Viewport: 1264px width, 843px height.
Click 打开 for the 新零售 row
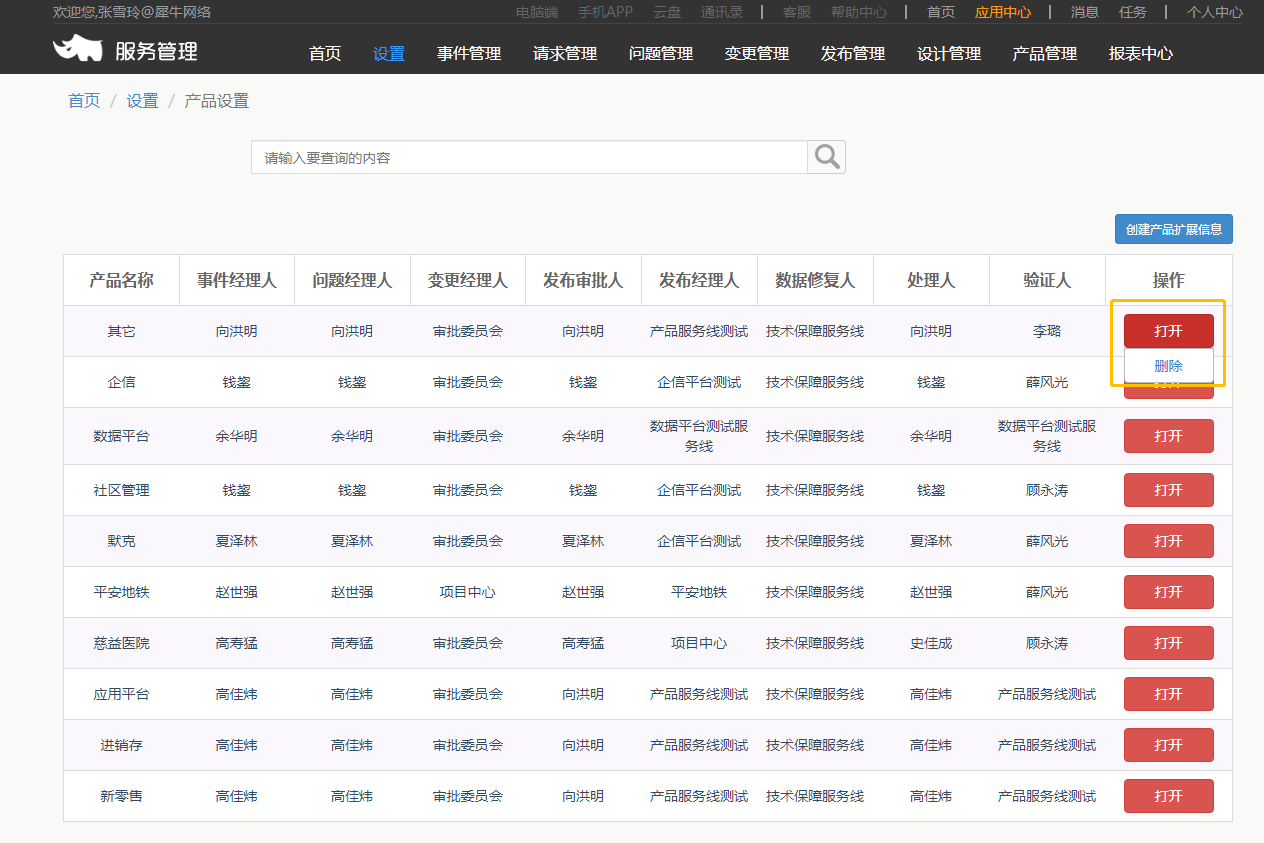pyautogui.click(x=1169, y=796)
